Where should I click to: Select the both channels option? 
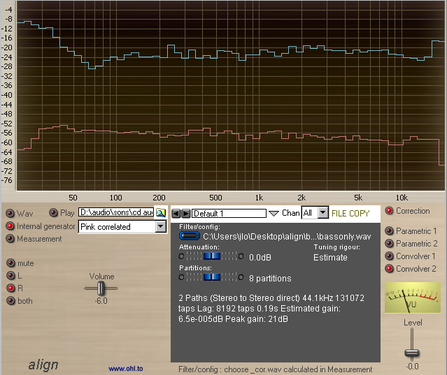tap(11, 301)
